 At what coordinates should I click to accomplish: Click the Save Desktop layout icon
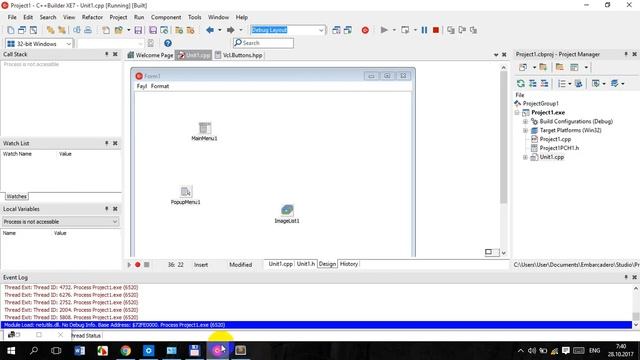(336, 30)
